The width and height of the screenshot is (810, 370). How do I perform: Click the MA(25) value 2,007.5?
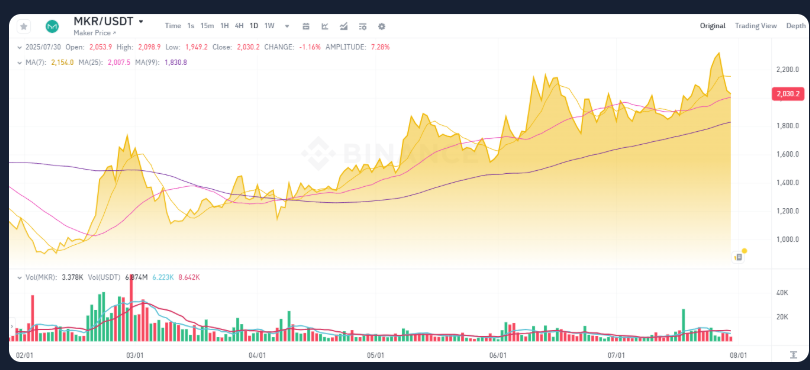(x=119, y=63)
